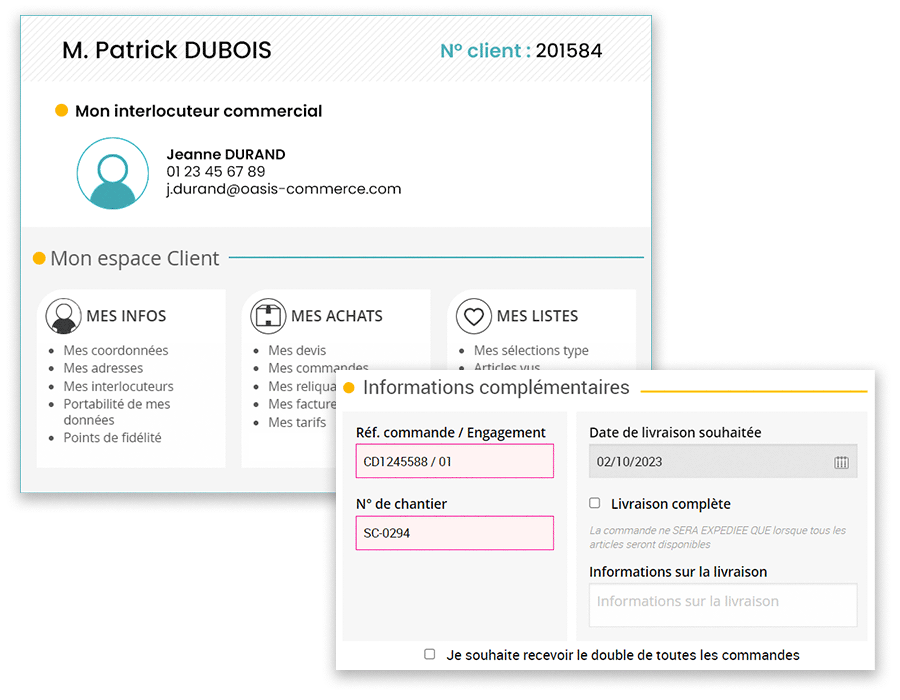The image size is (900, 700).
Task: Open the MES LISTES heart icon
Action: point(474,316)
